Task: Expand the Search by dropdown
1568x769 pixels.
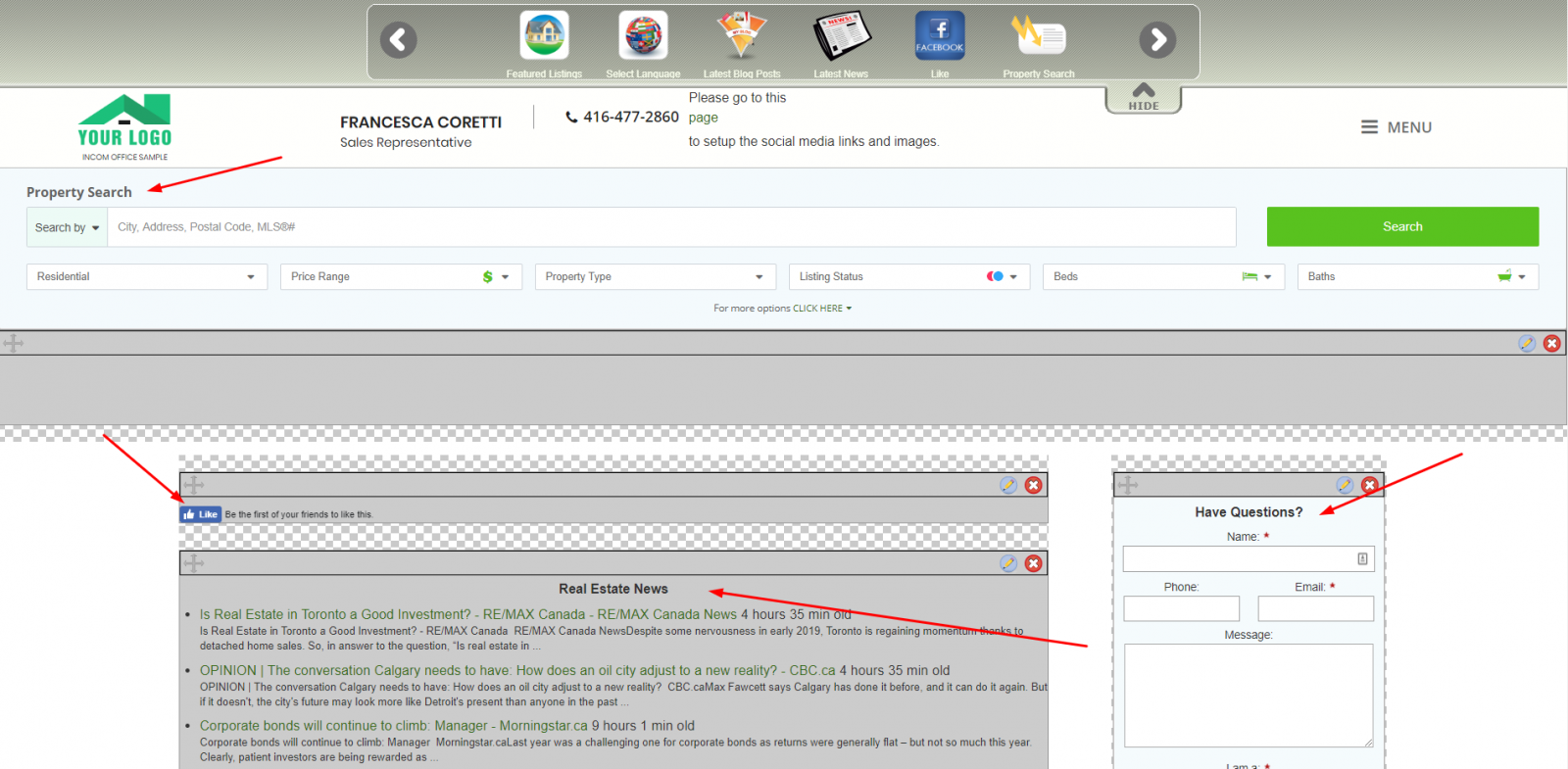Action: click(67, 227)
